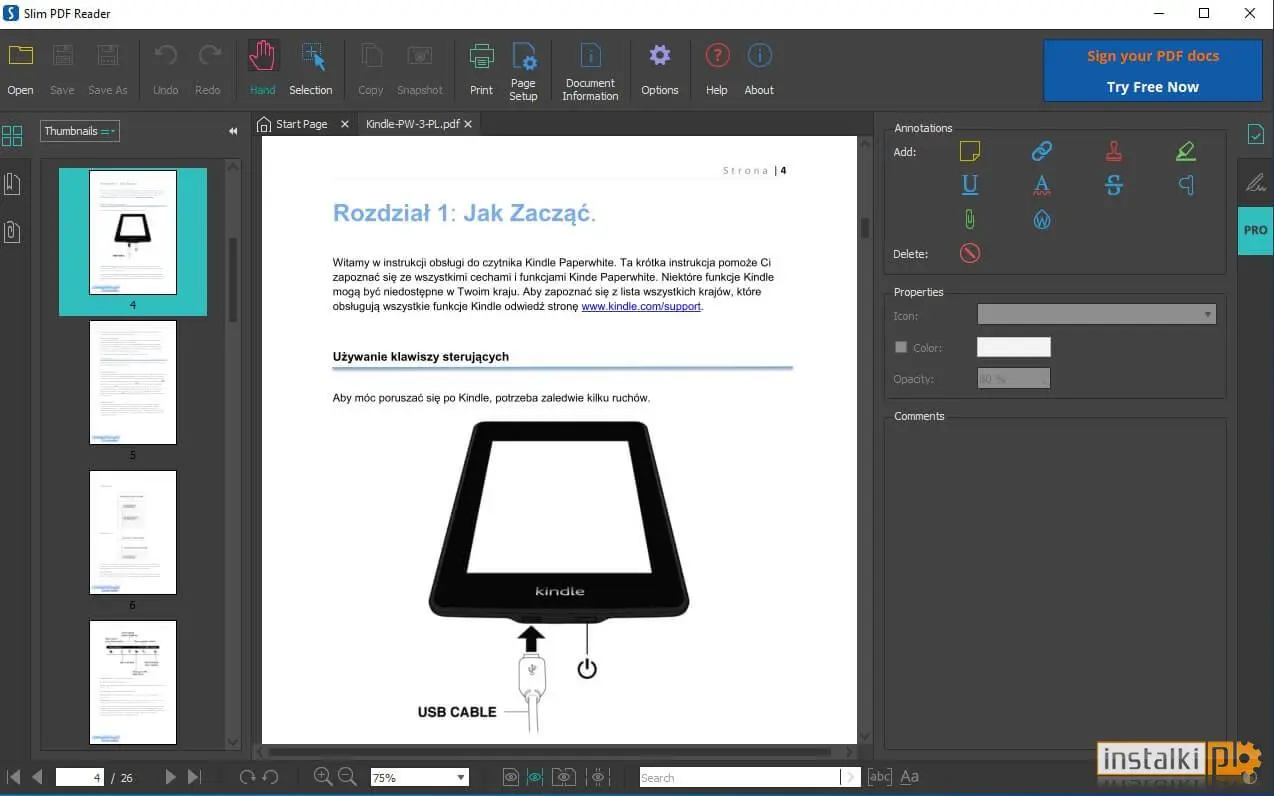Click the red Delete annotation icon

[x=969, y=253]
